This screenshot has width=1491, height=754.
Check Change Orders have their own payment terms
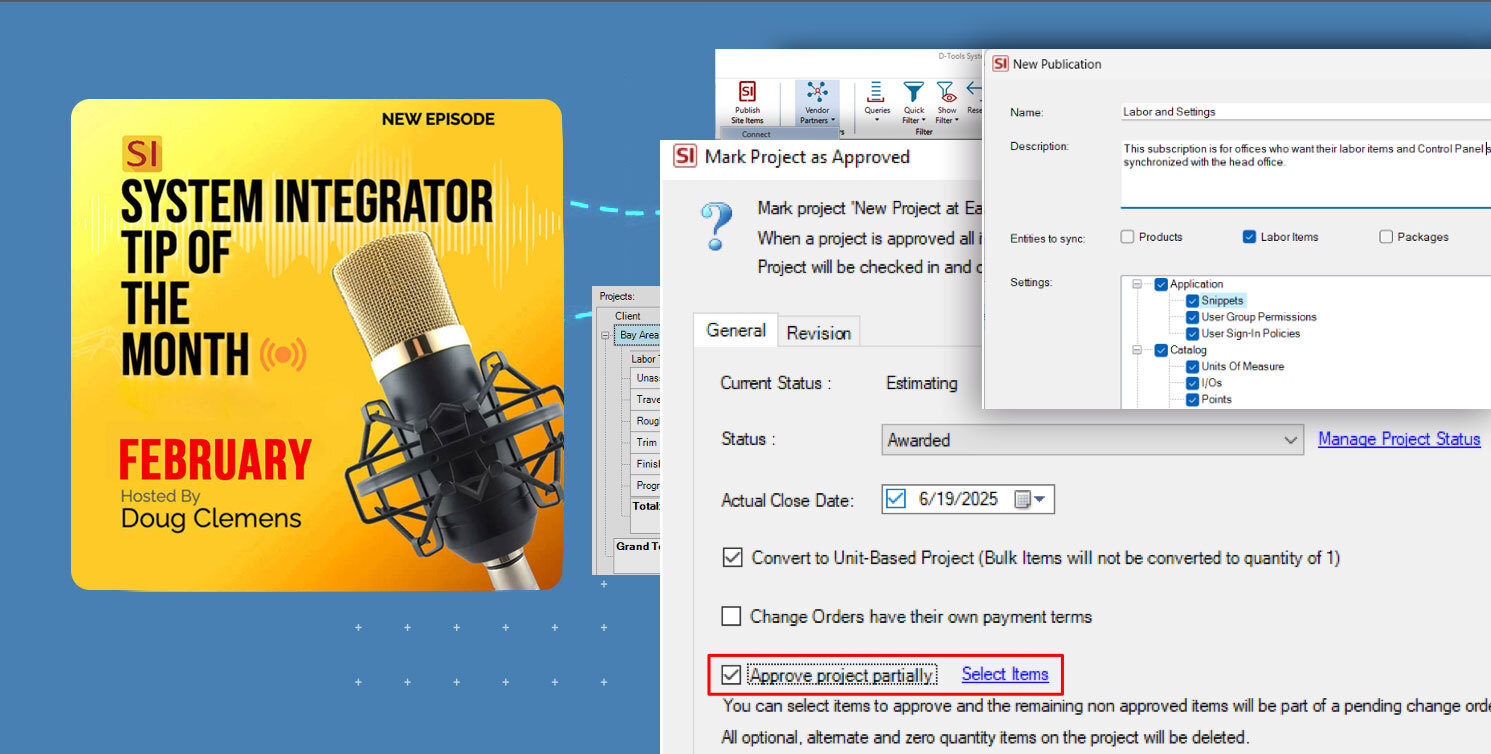tap(731, 617)
